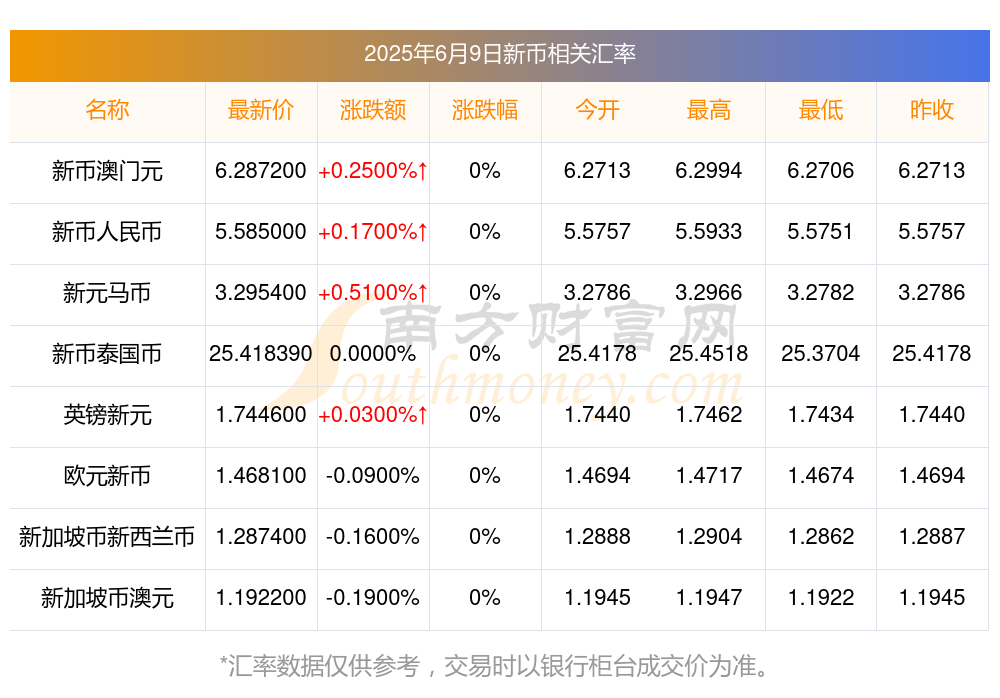Click the 涨跌幅 column header

point(485,110)
